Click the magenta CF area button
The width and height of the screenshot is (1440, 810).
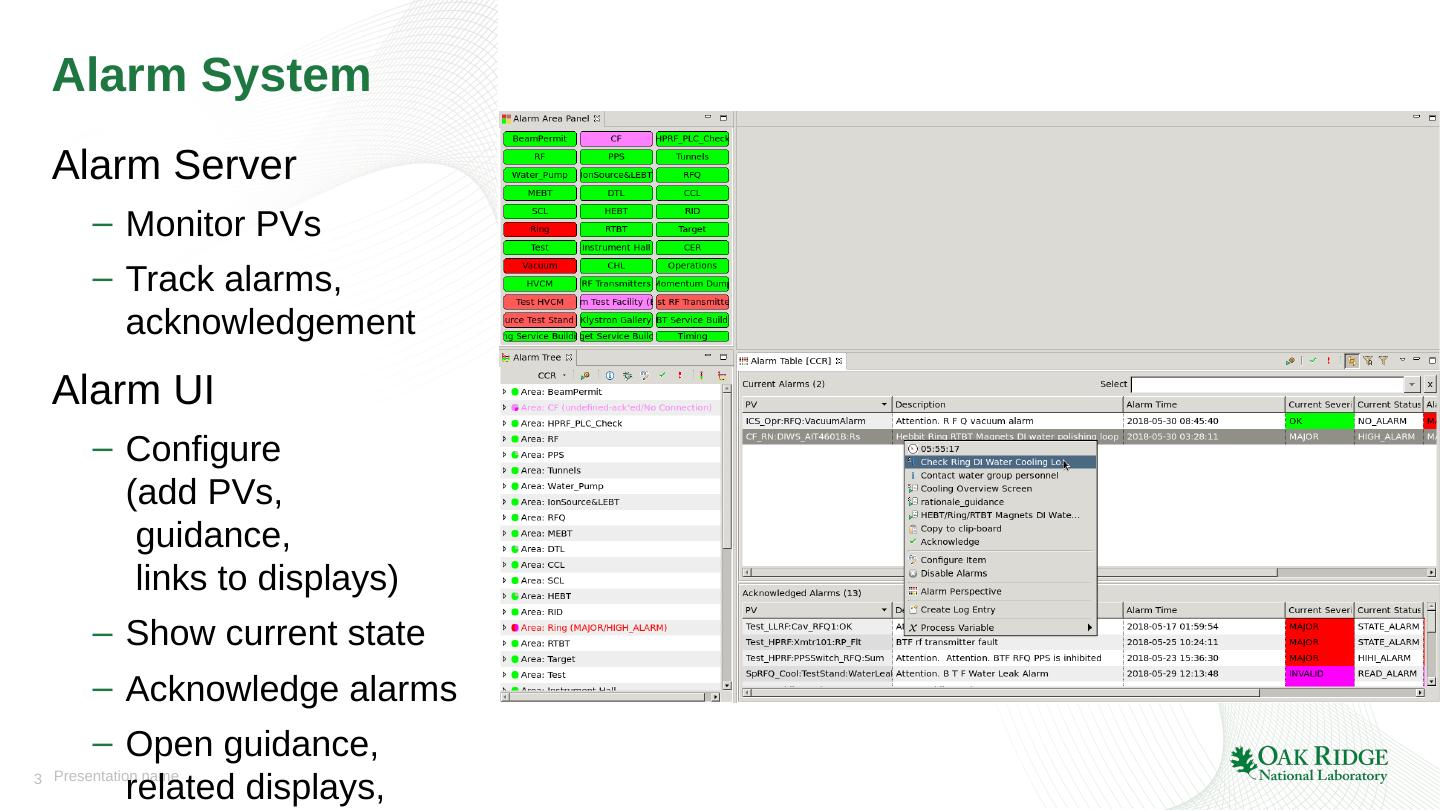point(616,139)
